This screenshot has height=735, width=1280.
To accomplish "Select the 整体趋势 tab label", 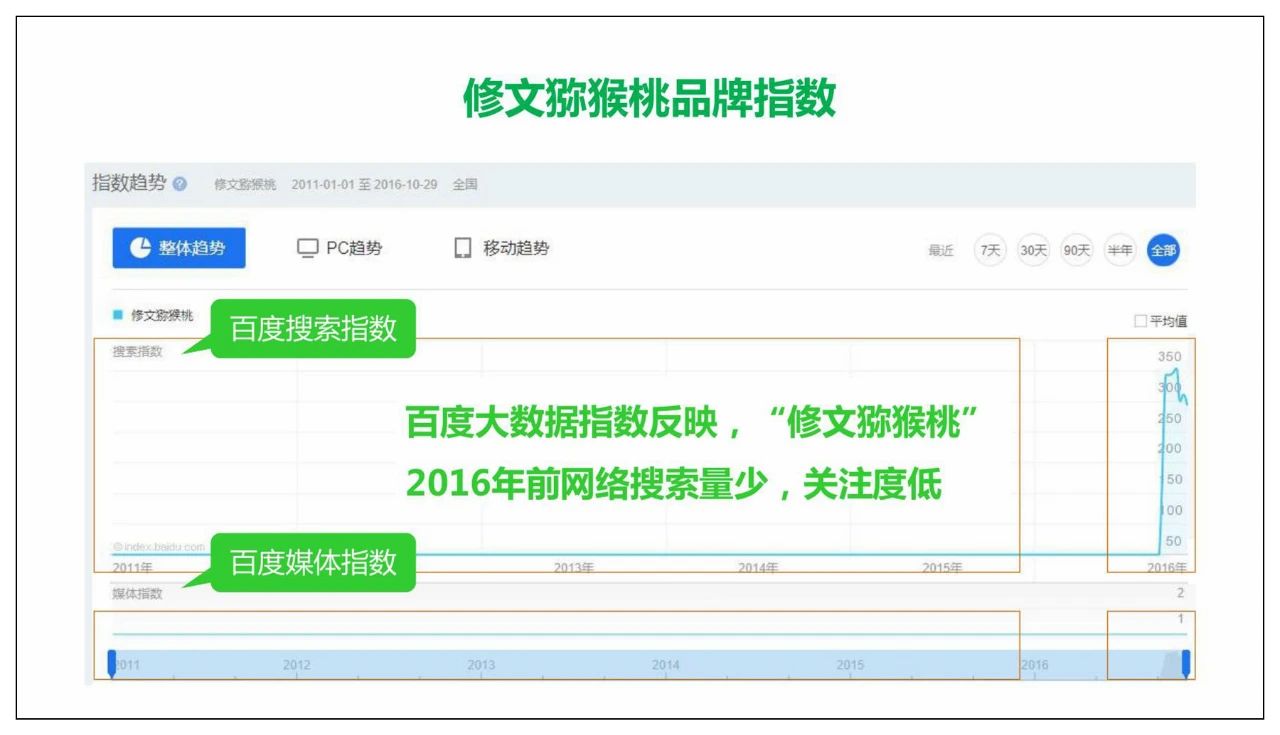I will 193,249.
